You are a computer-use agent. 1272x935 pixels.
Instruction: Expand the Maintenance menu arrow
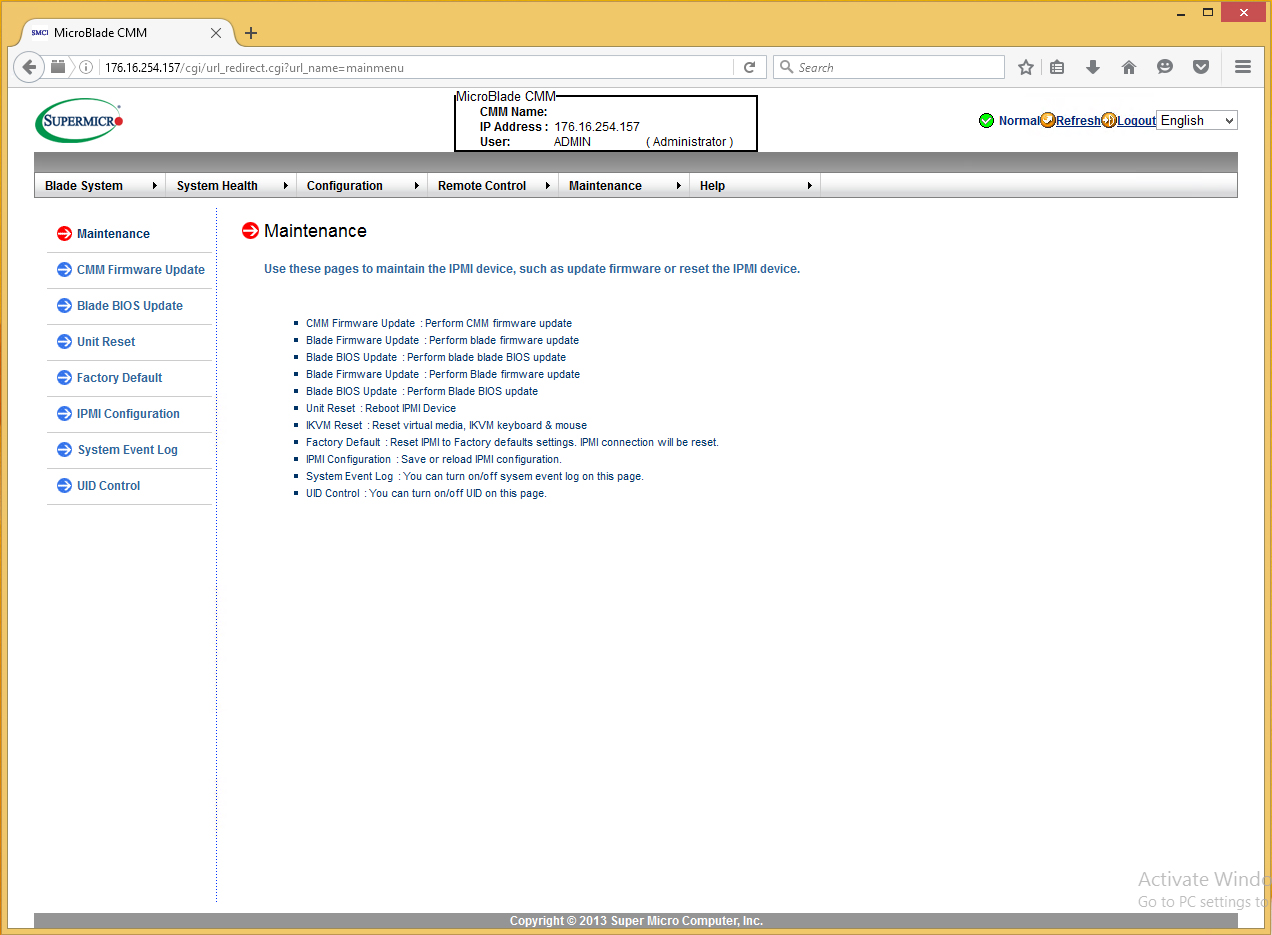[679, 186]
